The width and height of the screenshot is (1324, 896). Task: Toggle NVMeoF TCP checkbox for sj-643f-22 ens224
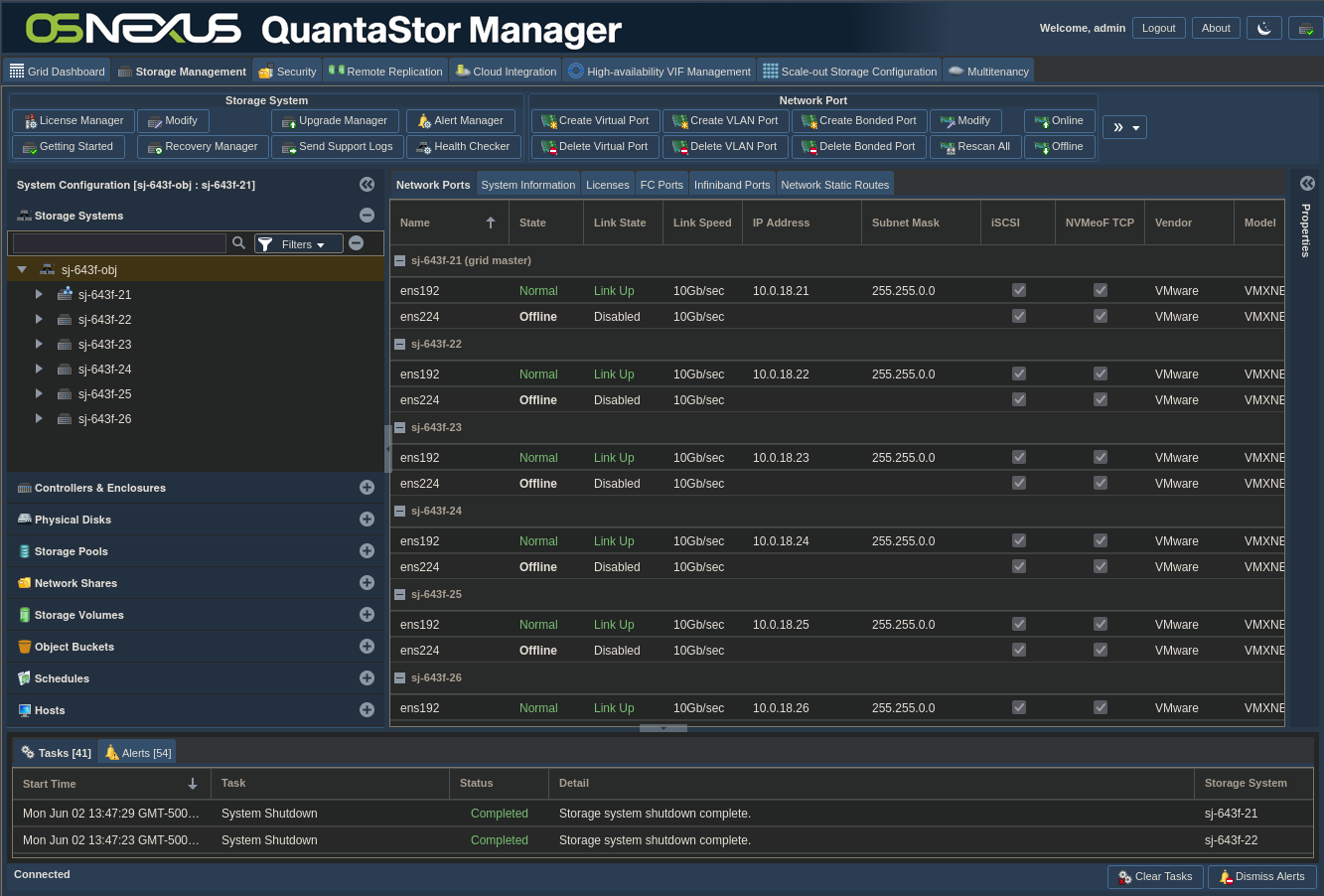pos(1100,400)
